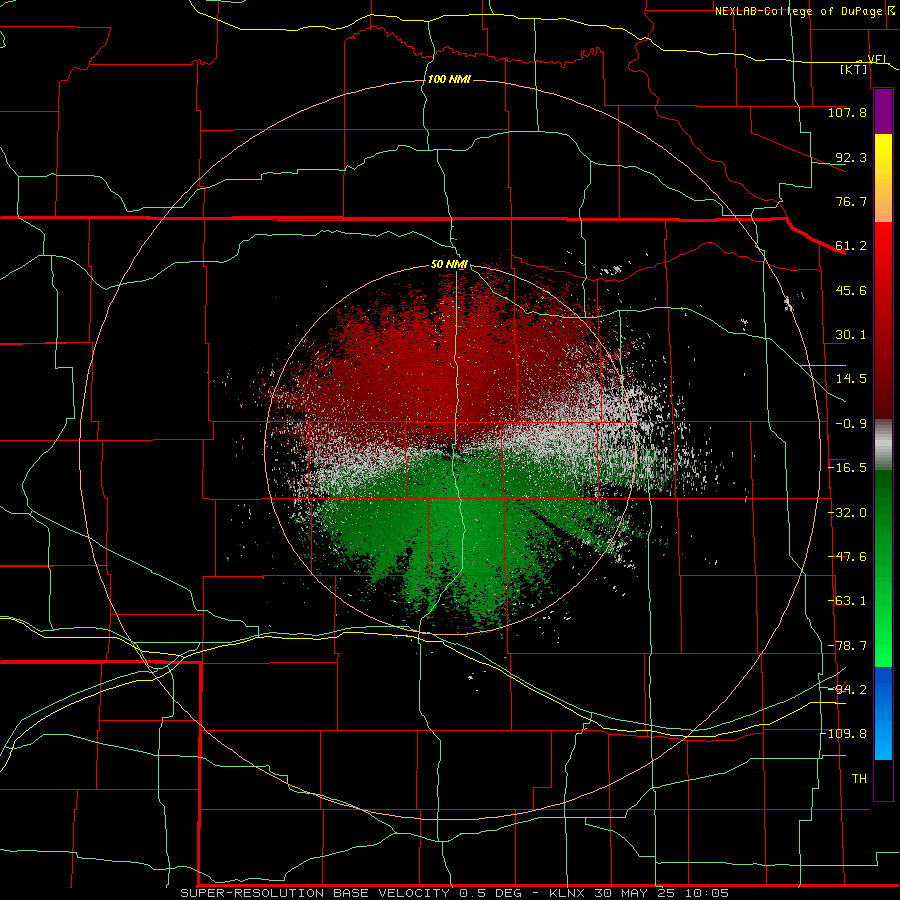Image resolution: width=900 pixels, height=900 pixels.
Task: Select the 61.2 velocity scale value
Action: [851, 246]
